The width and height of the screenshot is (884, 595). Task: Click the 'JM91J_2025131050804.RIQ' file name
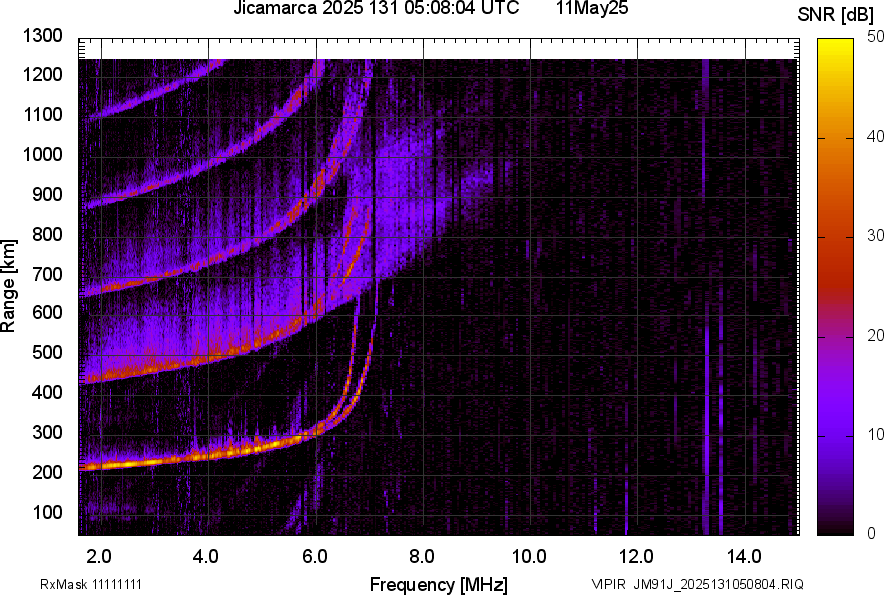[x=718, y=584]
